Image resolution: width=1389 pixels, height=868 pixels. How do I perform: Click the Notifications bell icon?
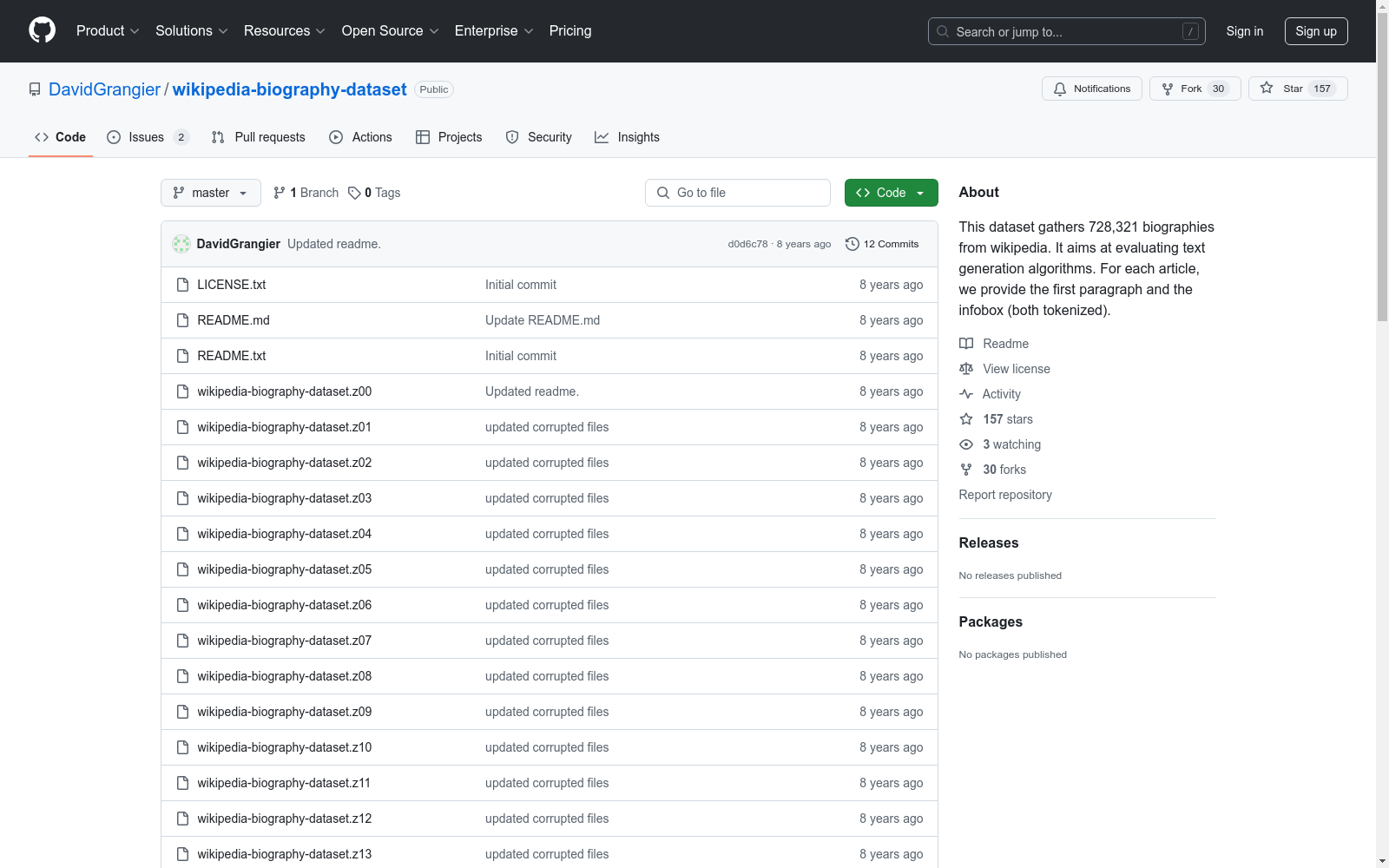coord(1060,89)
